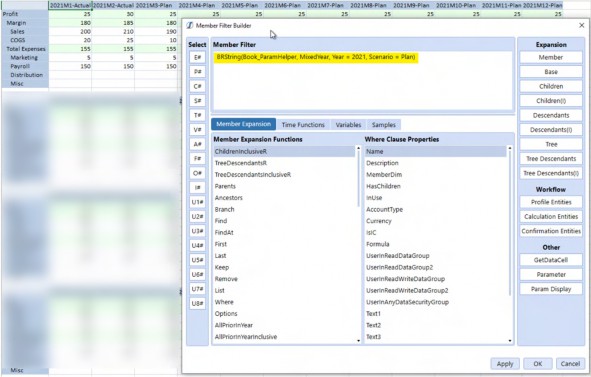The height and width of the screenshot is (377, 591).
Task: Click the U7# select button
Action: pyautogui.click(x=198, y=289)
